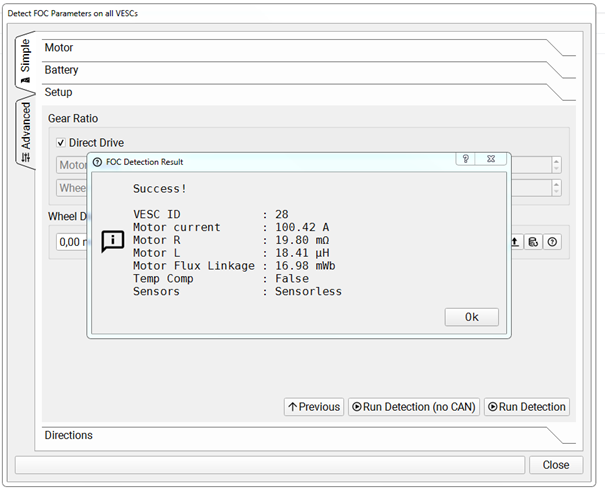This screenshot has height=491, width=605.
Task: Select the 'Success!' text
Action: (160, 189)
